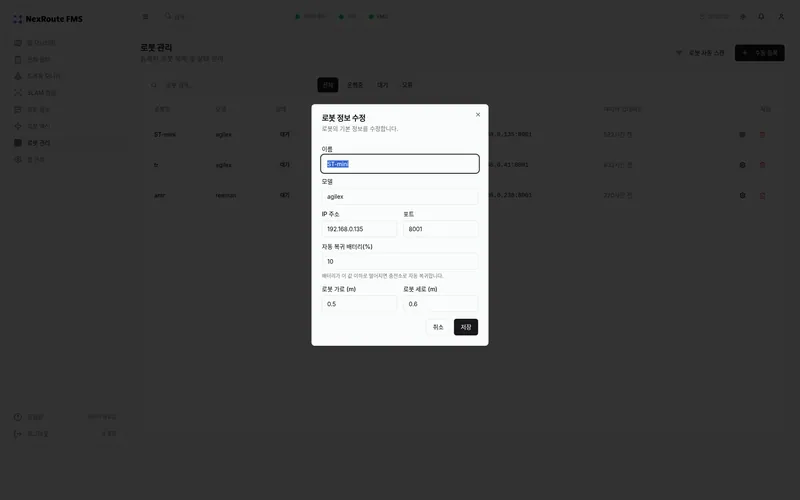Click the ST-mini name in the table
The height and width of the screenshot is (500, 800).
(x=165, y=135)
